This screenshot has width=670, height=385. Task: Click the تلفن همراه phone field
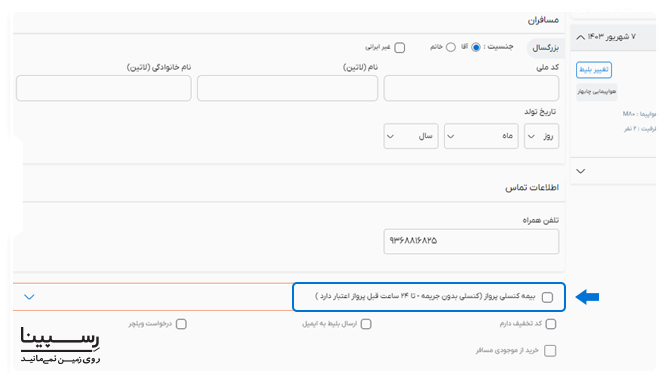471,241
